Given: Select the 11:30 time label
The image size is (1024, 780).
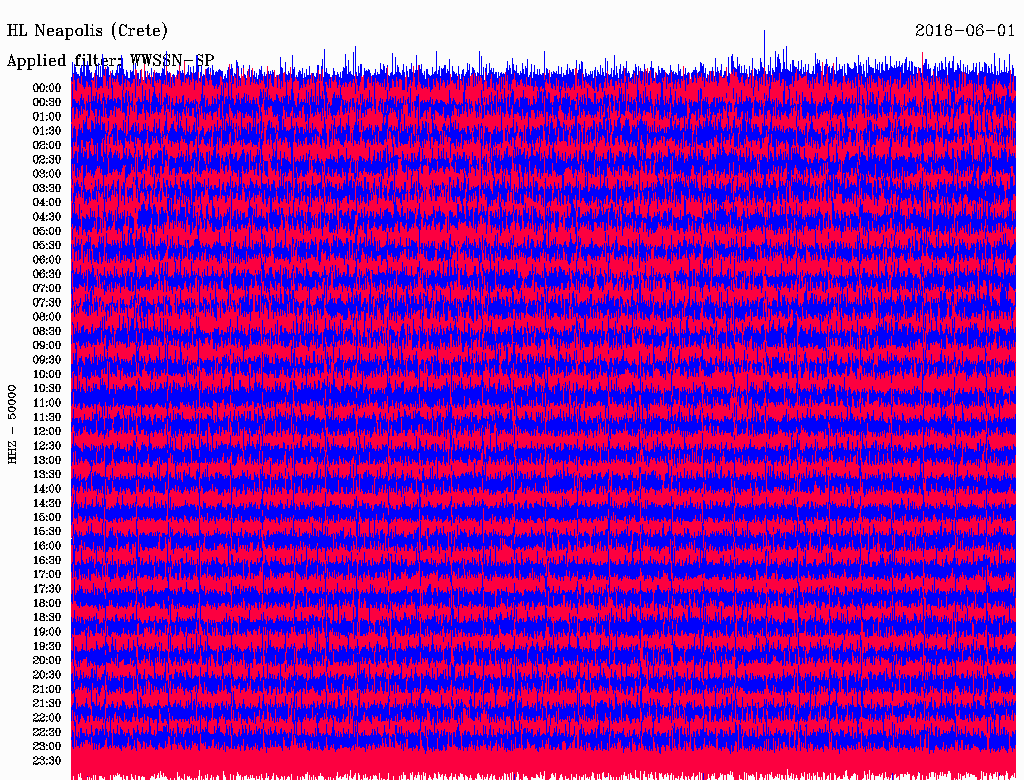Looking at the screenshot, I should click(47, 417).
